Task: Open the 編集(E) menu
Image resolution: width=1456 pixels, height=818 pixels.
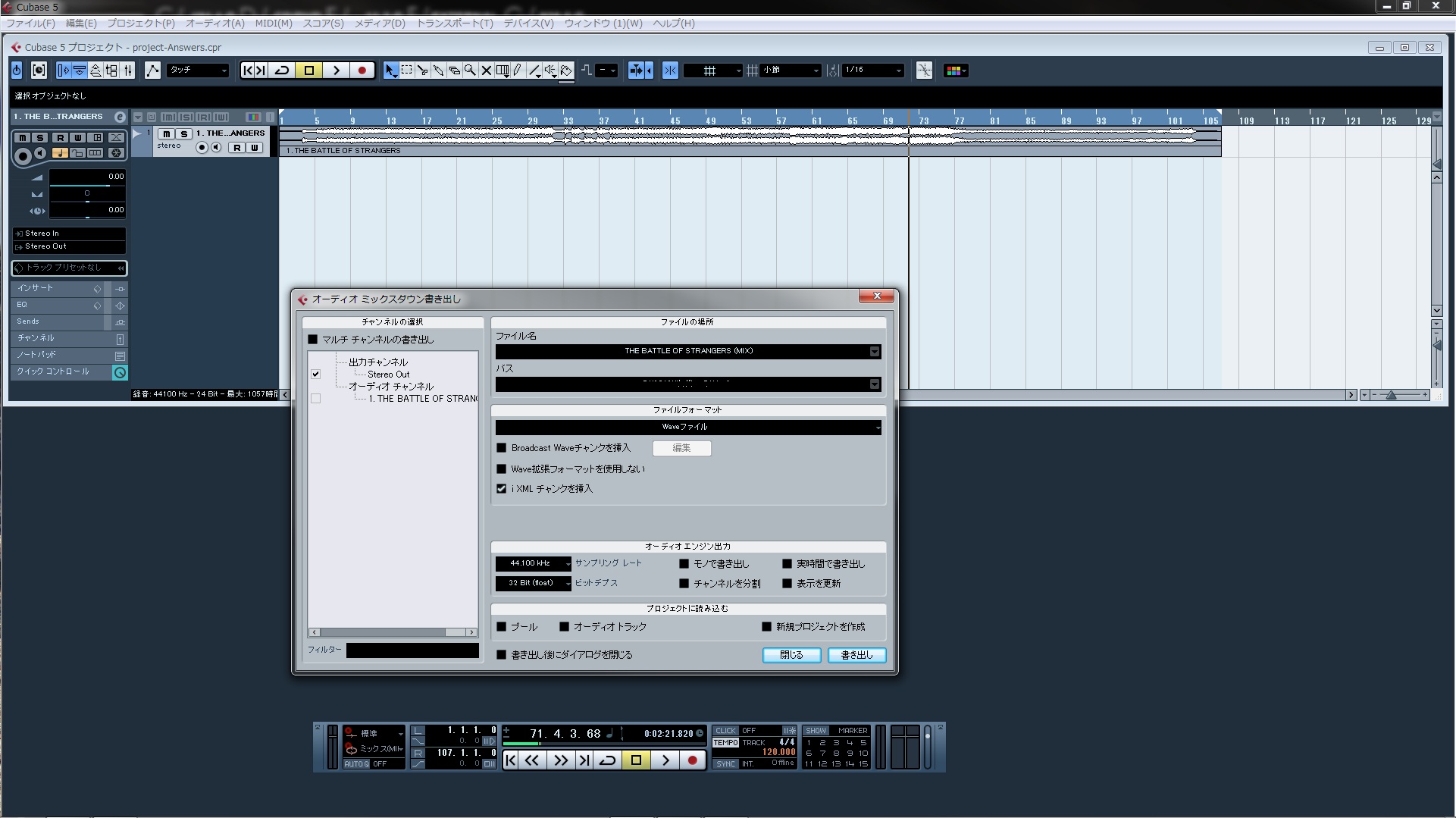Action: coord(81,24)
